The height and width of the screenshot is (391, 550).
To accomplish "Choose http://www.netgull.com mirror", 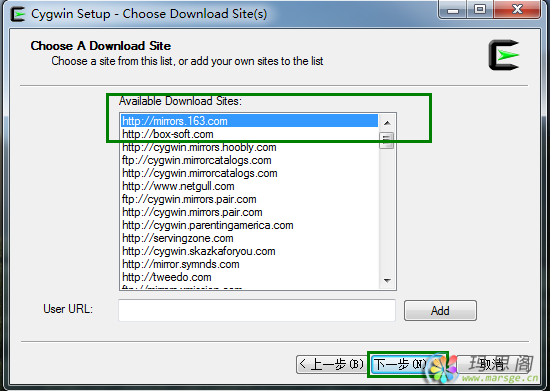I will pos(249,186).
